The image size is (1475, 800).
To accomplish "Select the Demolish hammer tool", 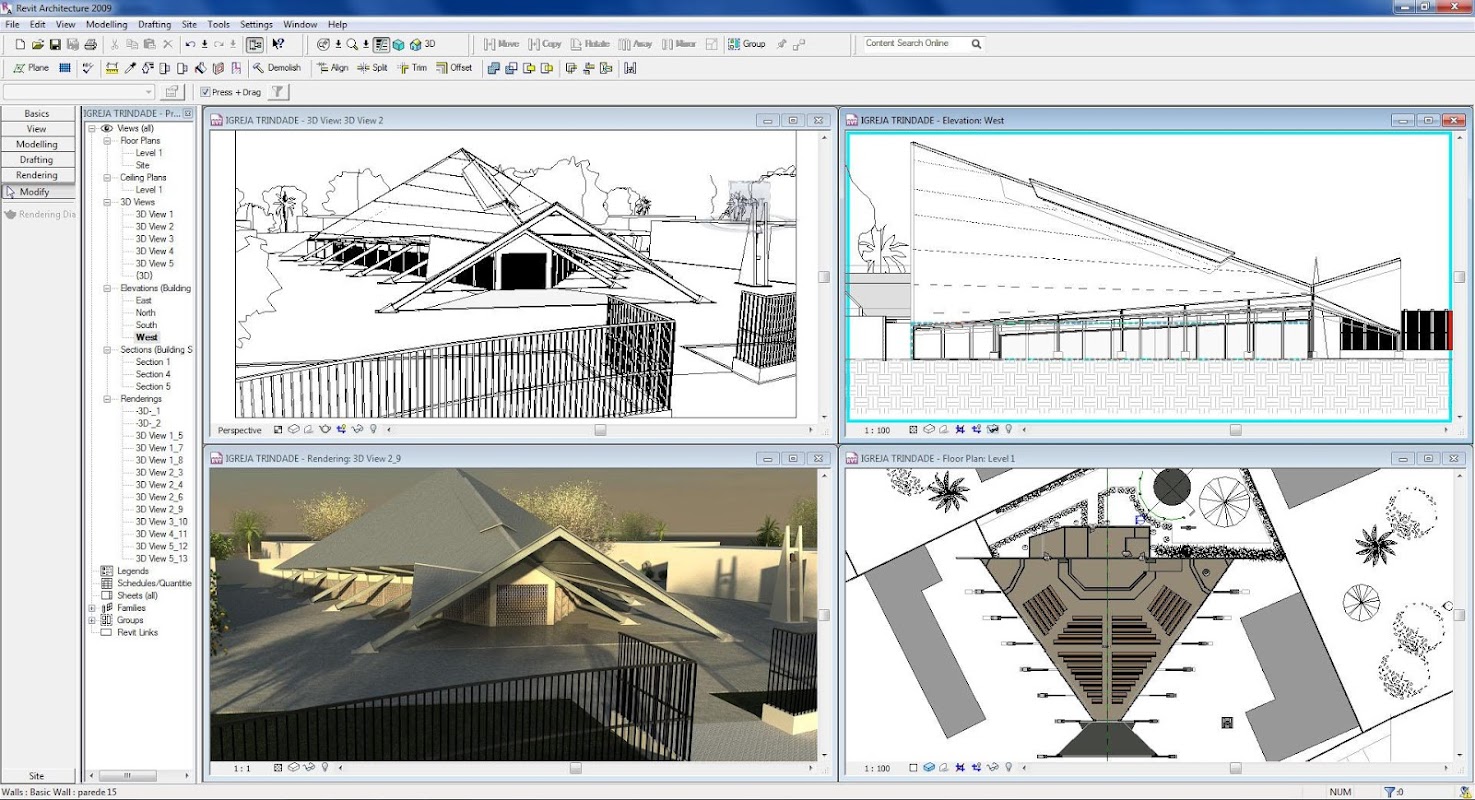I will coord(276,68).
